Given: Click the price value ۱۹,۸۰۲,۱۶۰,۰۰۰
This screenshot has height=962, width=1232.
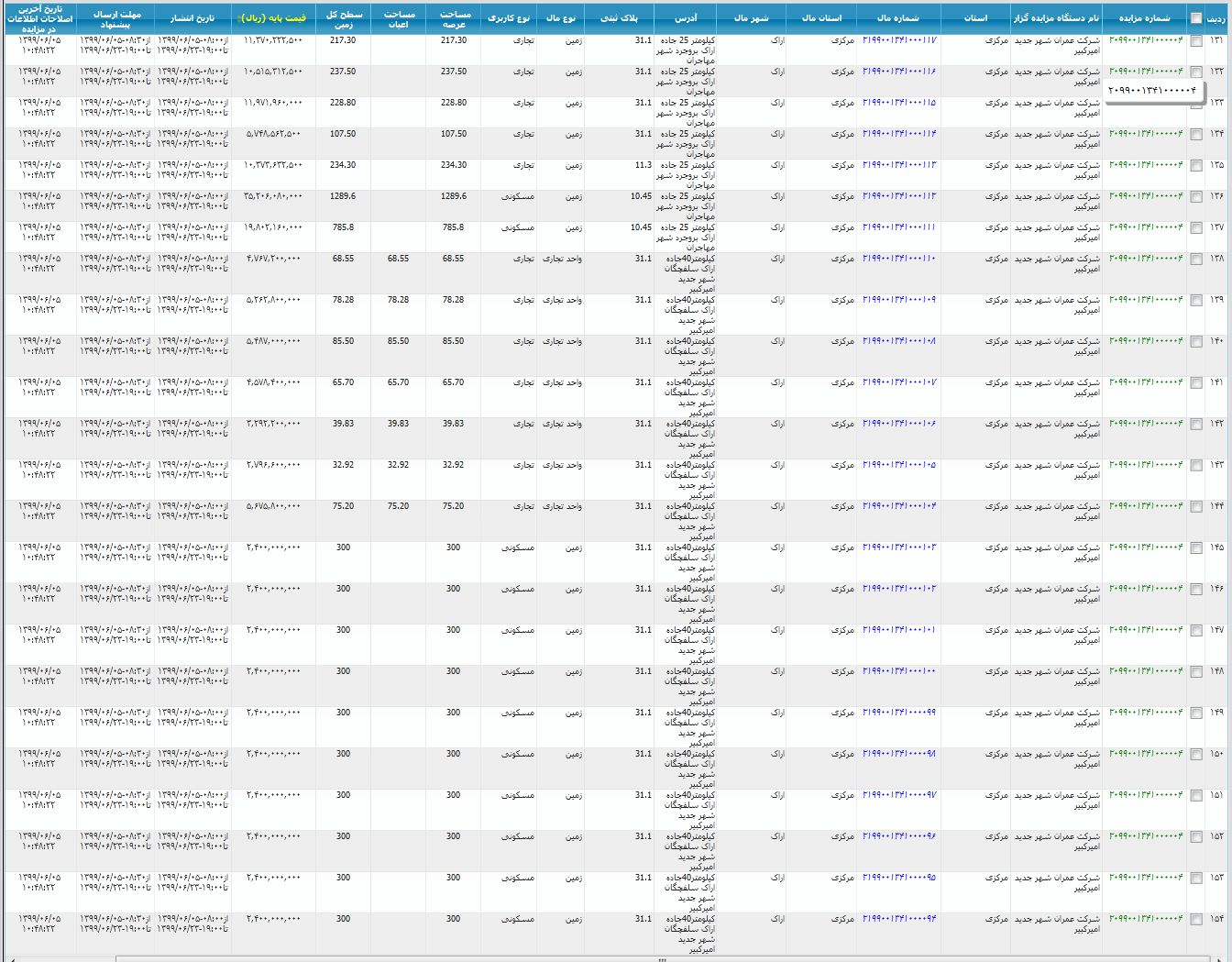Looking at the screenshot, I should (x=273, y=227).
